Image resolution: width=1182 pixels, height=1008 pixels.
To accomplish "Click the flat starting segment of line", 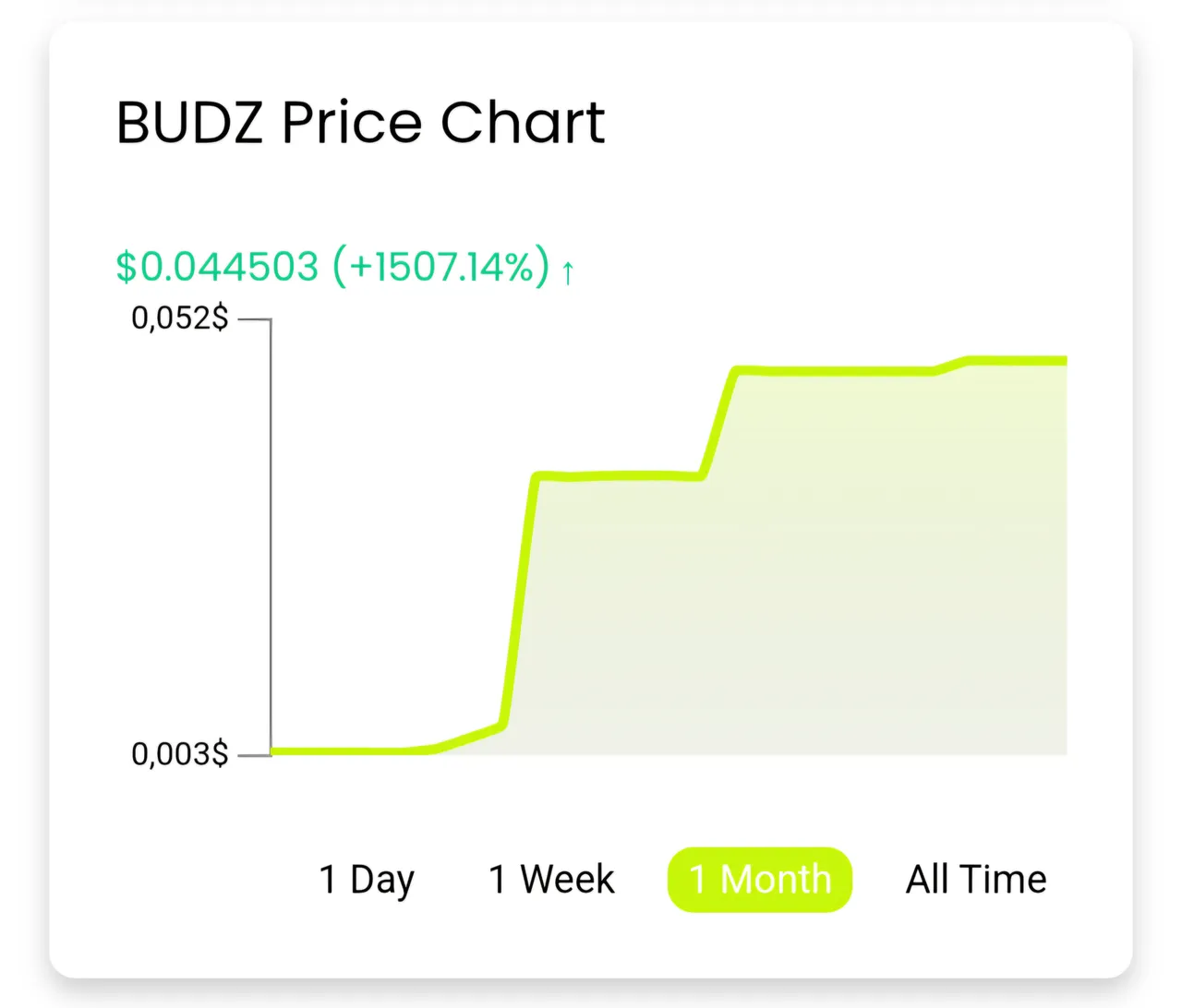I will click(351, 751).
